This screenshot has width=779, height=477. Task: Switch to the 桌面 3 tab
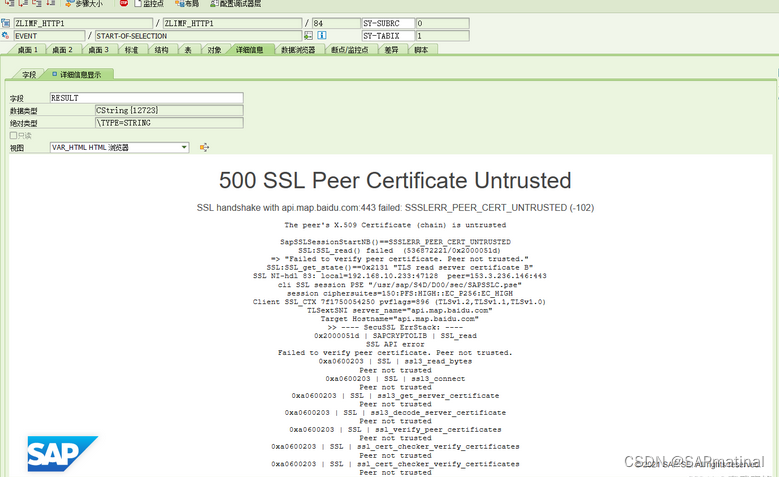pyautogui.click(x=98, y=50)
